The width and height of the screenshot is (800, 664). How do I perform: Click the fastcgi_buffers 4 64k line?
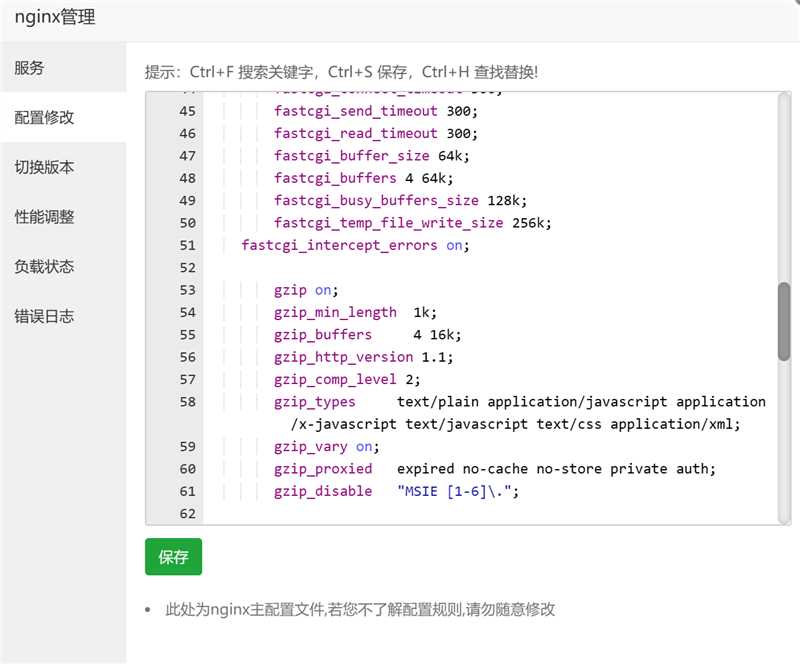[x=363, y=178]
